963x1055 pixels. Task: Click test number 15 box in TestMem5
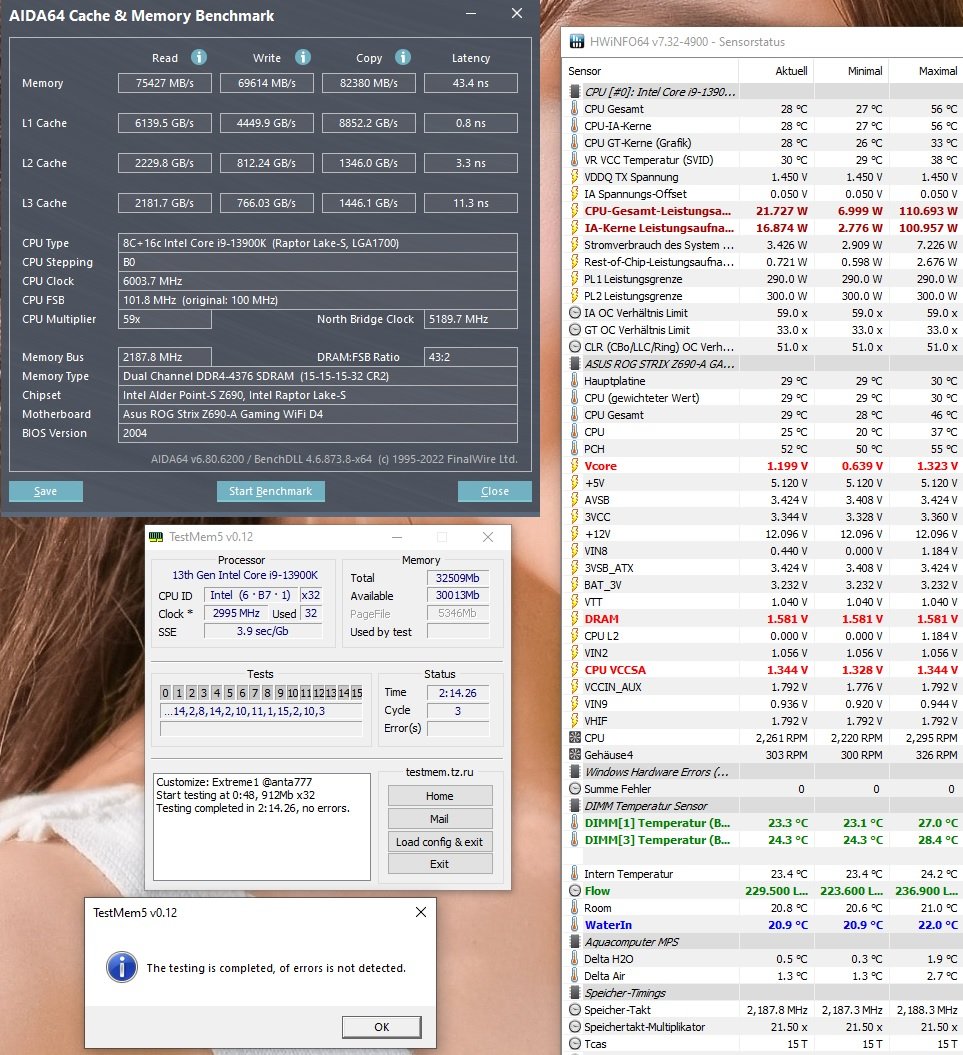click(357, 692)
